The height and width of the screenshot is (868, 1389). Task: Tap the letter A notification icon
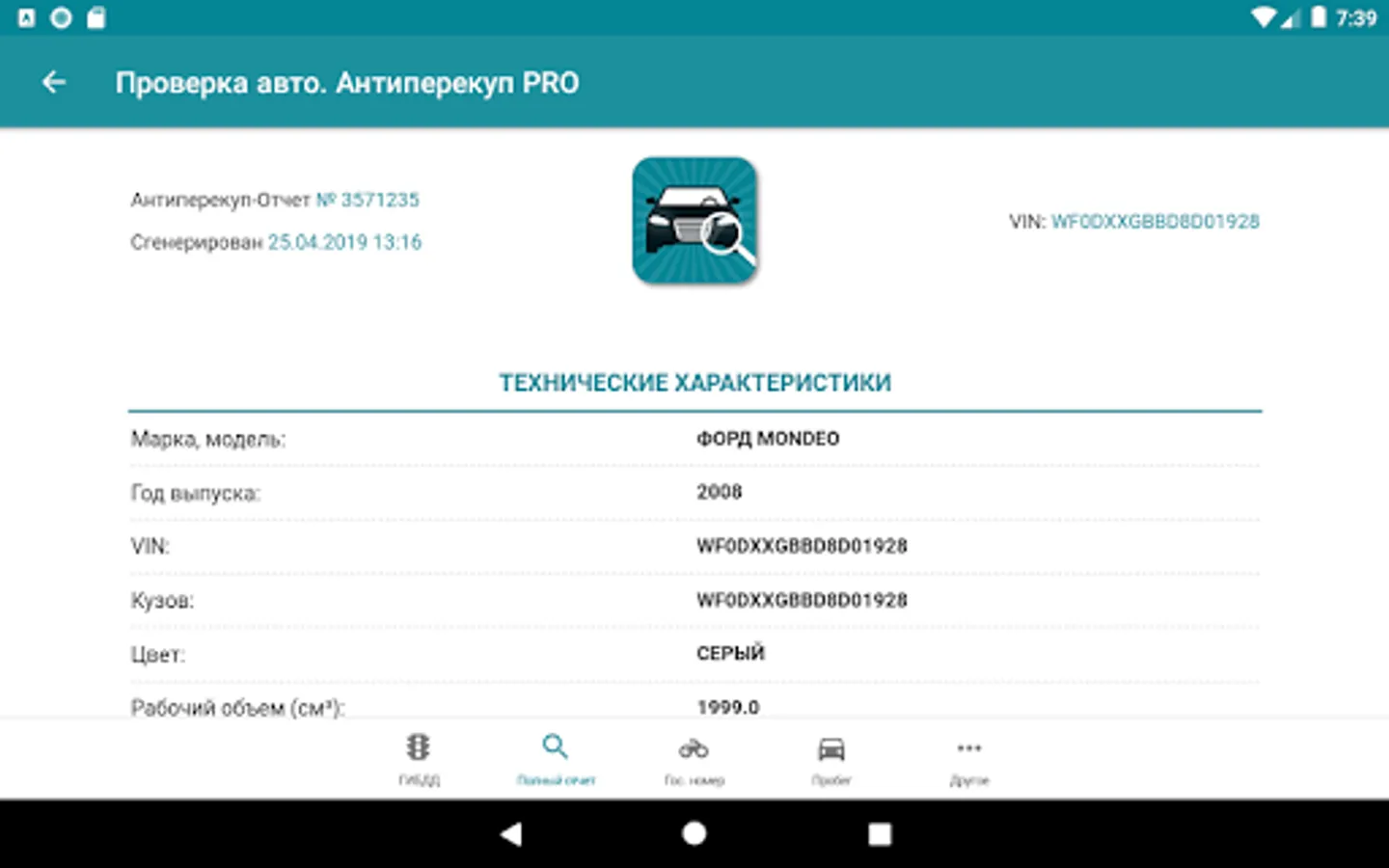pyautogui.click(x=27, y=17)
